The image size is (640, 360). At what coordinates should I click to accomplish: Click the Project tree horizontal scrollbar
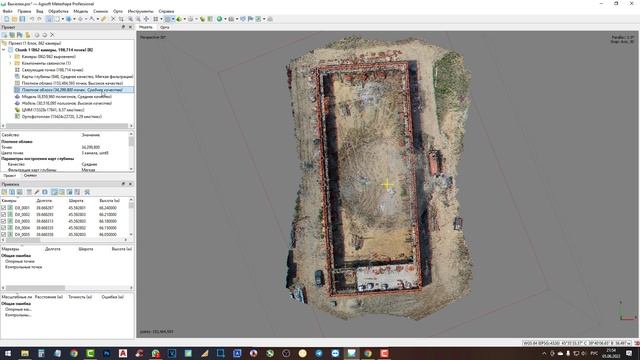(67, 126)
